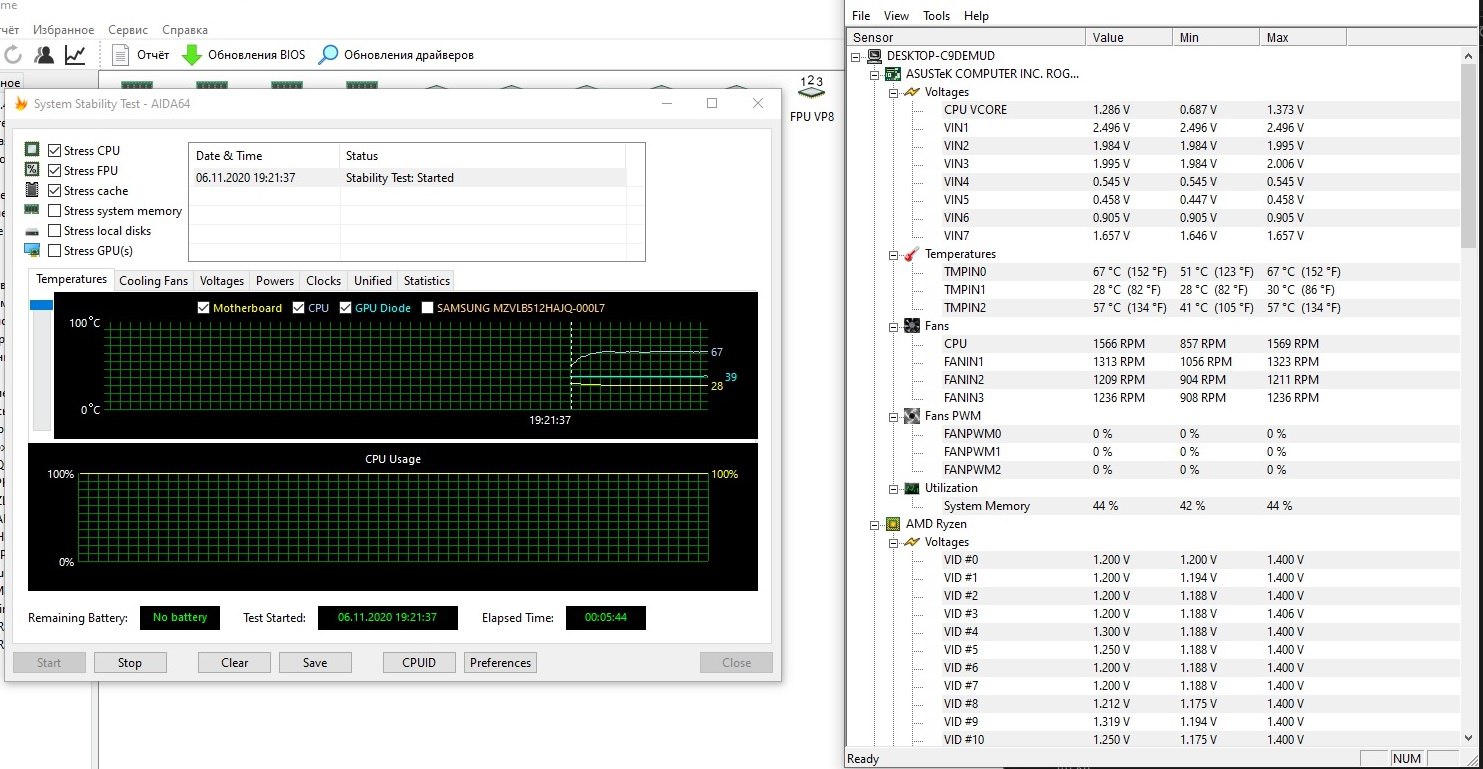Enable the Stress GPU(s) checkbox
The width and height of the screenshot is (1483, 769).
click(x=55, y=251)
